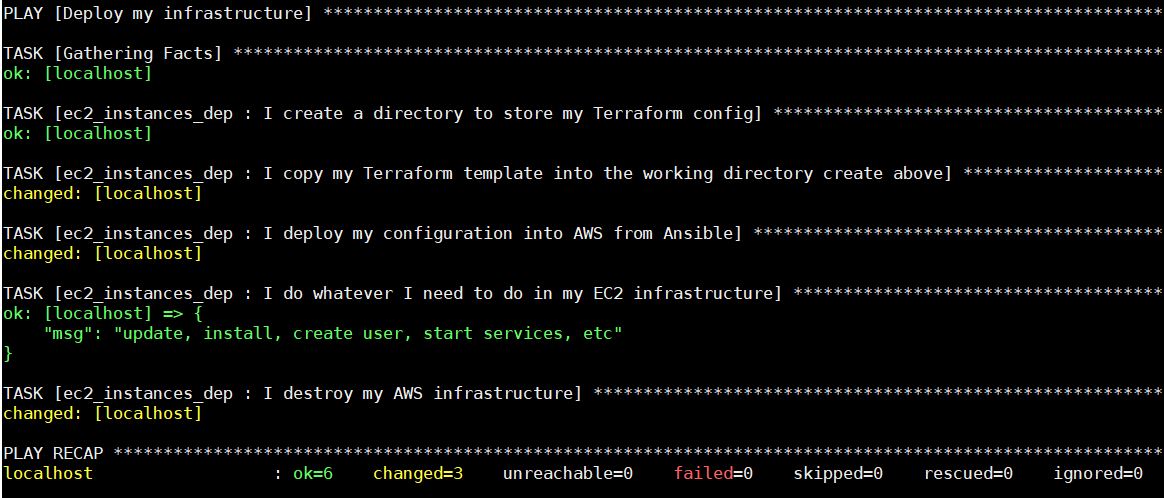1164x498 pixels.
Task: Select the EC2 infrastructure task line
Action: [x=393, y=294]
